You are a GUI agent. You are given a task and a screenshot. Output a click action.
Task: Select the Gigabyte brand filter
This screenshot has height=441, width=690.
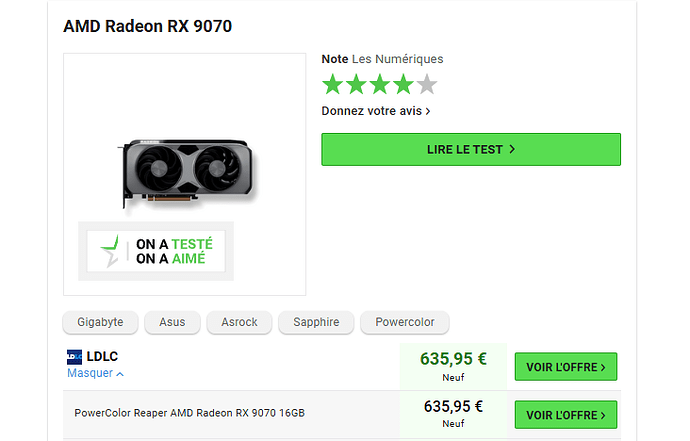pyautogui.click(x=100, y=322)
